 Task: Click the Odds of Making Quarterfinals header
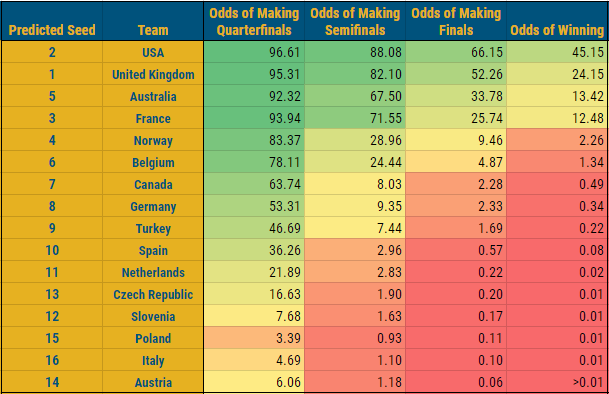[254, 21]
